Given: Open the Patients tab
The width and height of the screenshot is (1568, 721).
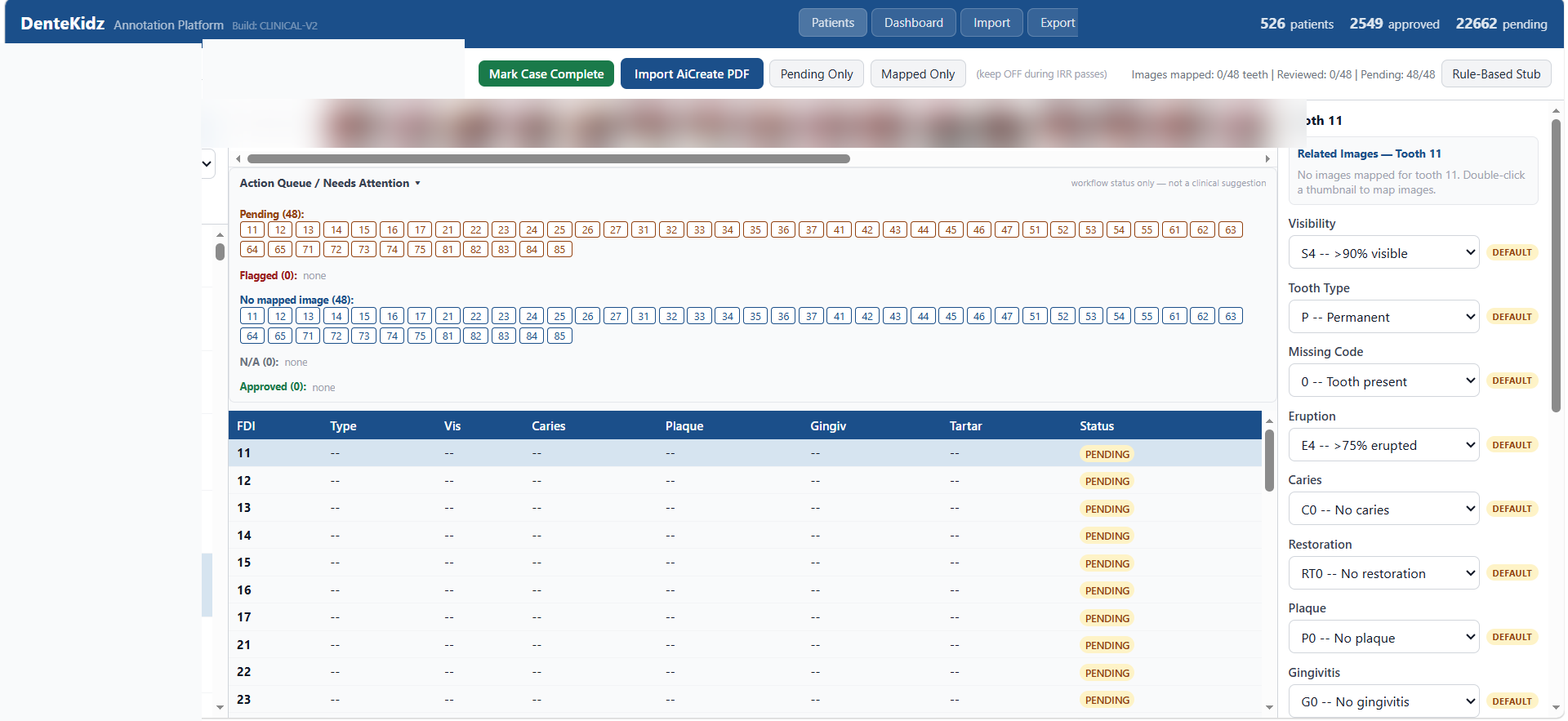Looking at the screenshot, I should coord(832,23).
